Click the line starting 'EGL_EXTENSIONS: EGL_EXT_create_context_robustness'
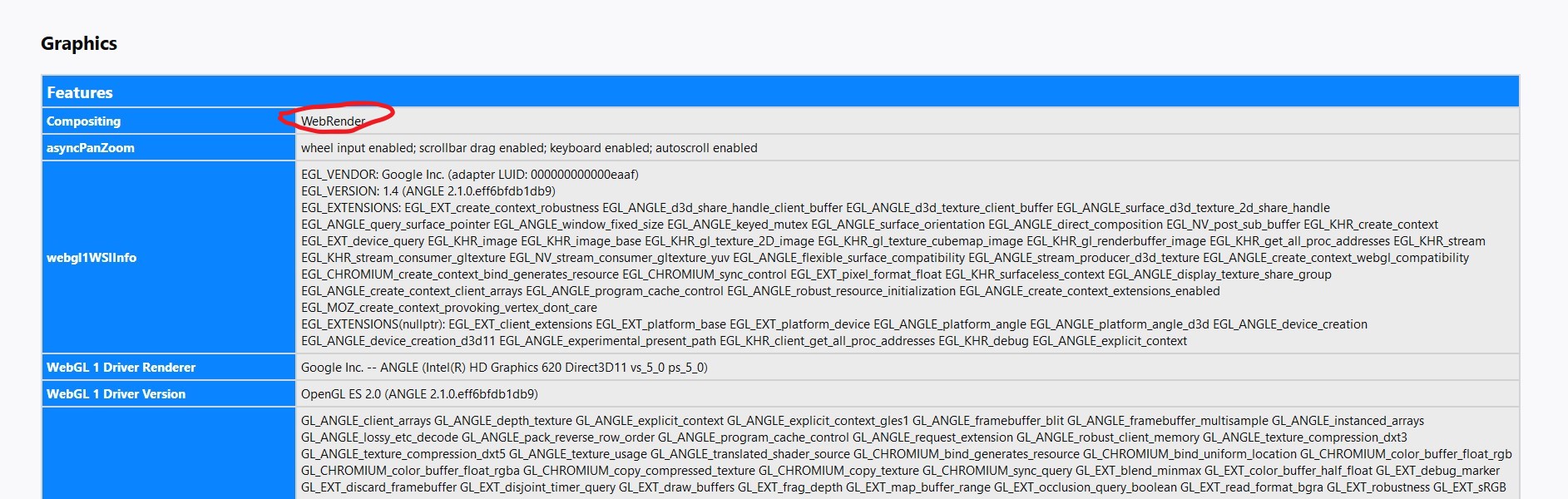 pyautogui.click(x=815, y=208)
